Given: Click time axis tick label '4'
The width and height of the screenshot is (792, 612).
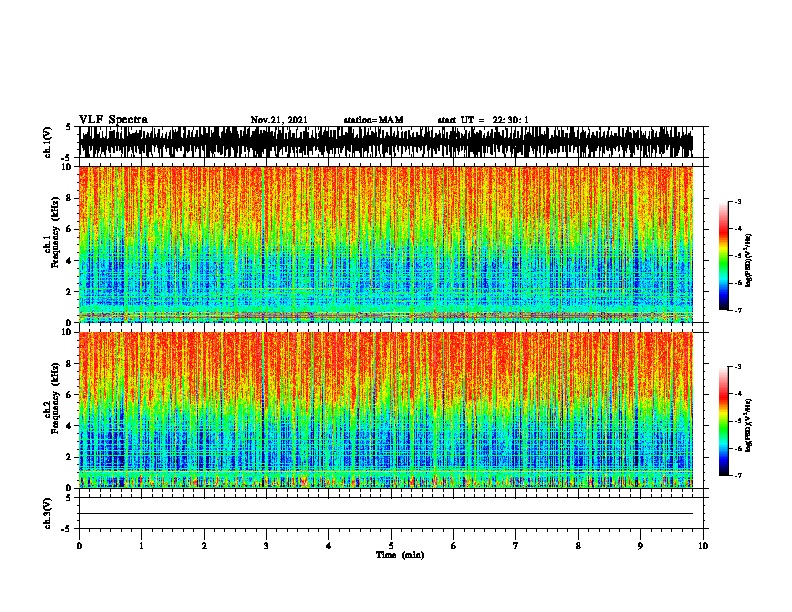Looking at the screenshot, I should coord(329,546).
